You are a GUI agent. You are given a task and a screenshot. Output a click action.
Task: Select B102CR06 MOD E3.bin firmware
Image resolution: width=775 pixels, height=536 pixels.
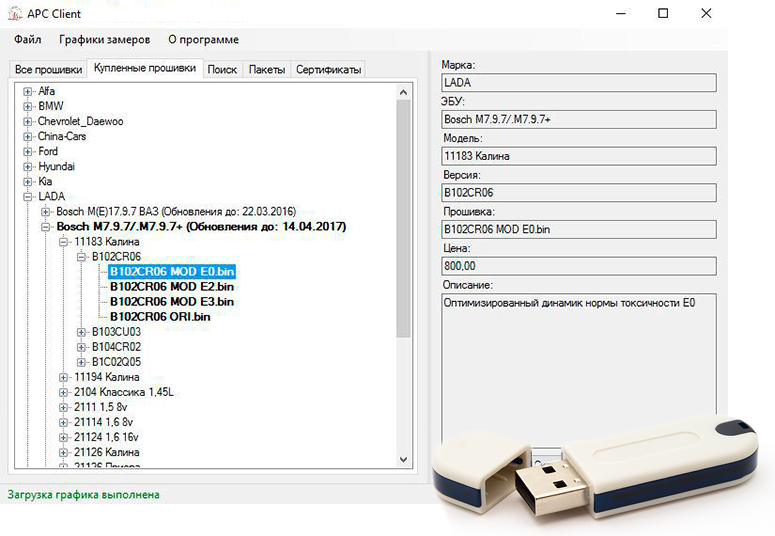pos(172,302)
